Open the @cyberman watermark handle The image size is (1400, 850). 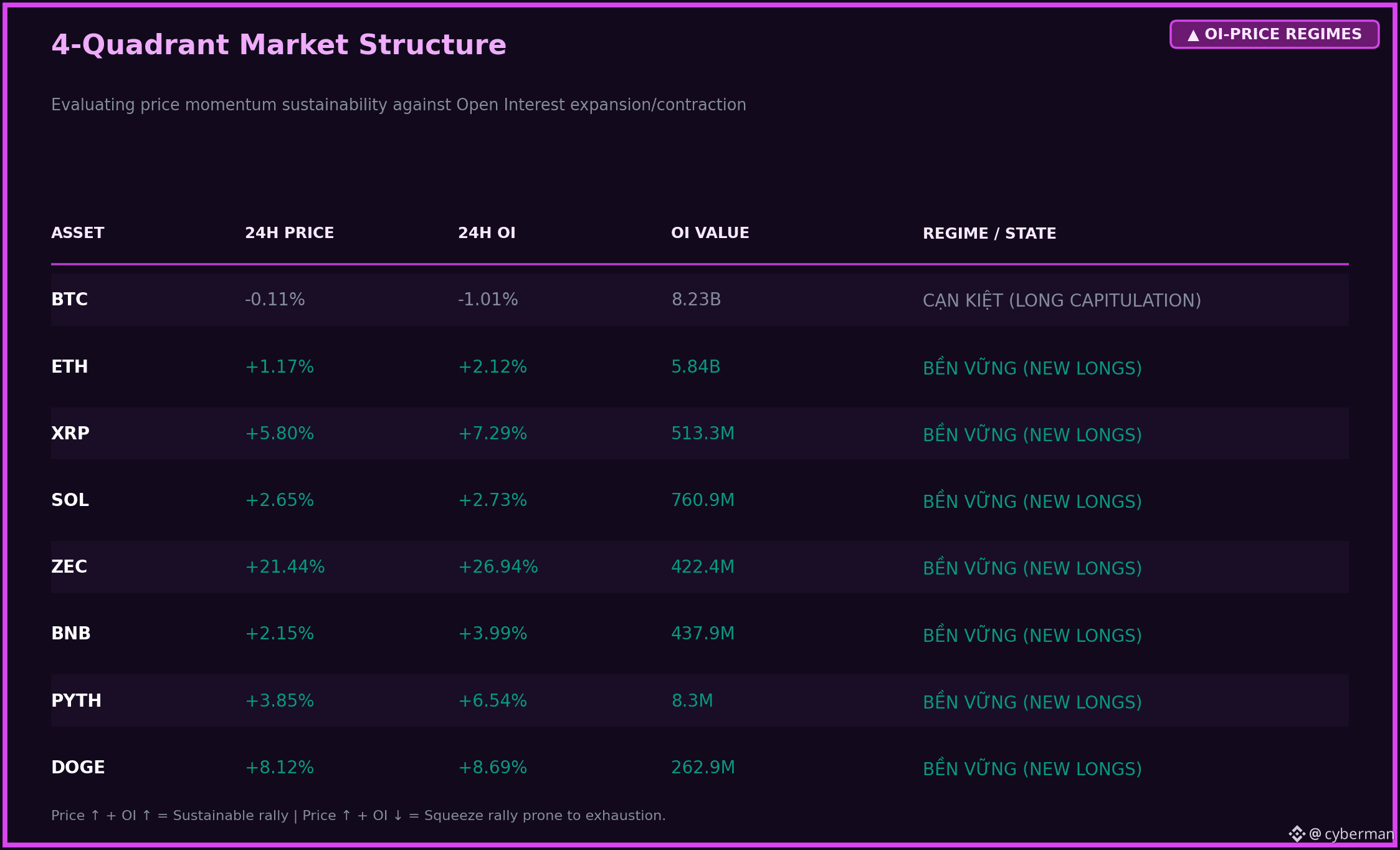(x=1351, y=834)
